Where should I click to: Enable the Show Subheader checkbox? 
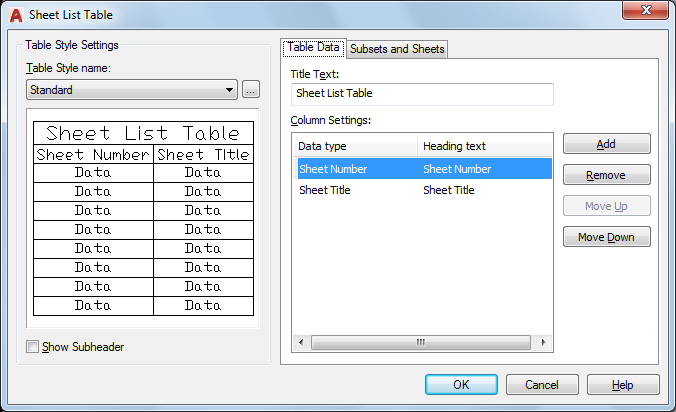tap(33, 347)
